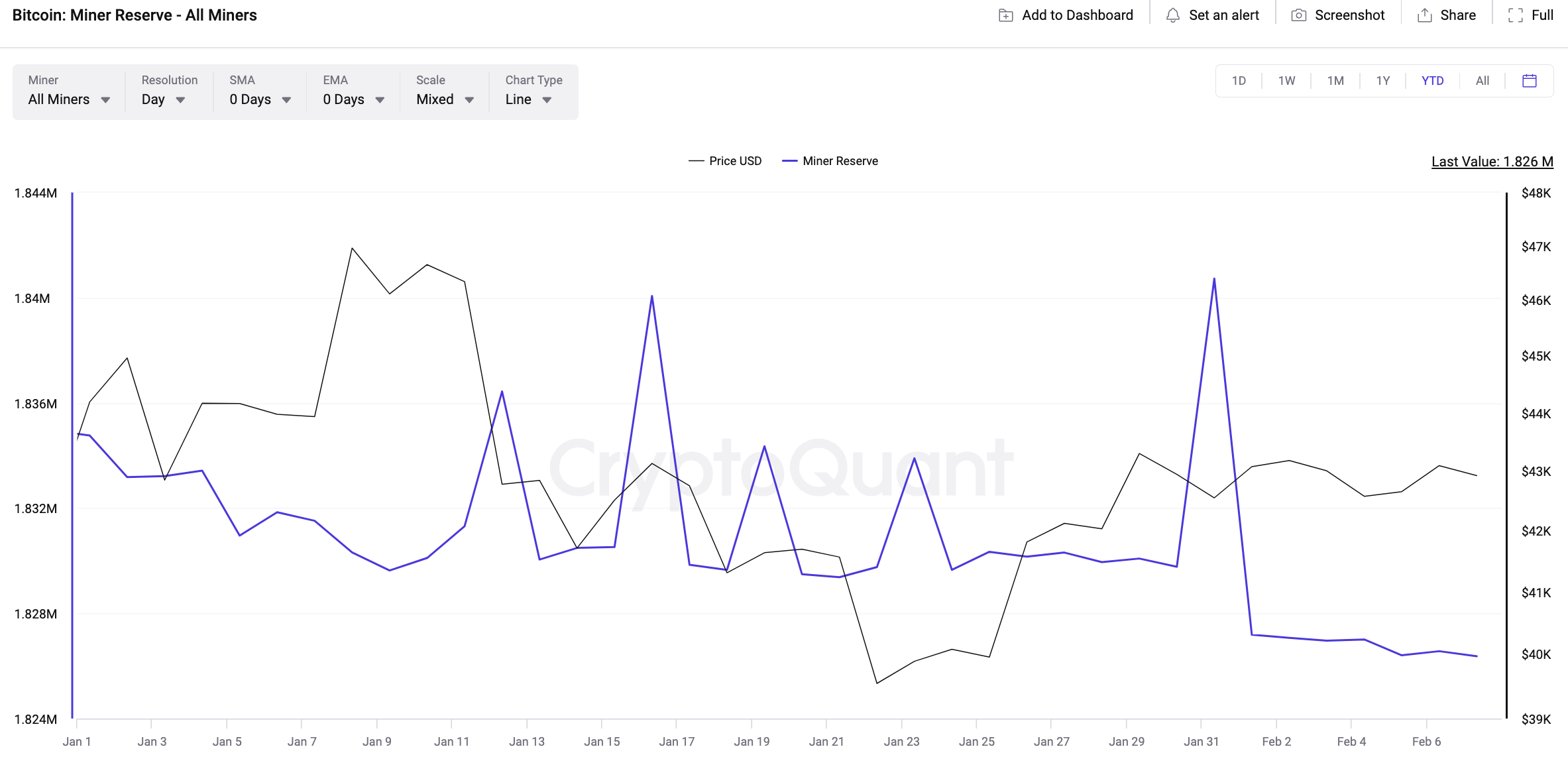
Task: Click the bell alert icon
Action: pos(1172,15)
